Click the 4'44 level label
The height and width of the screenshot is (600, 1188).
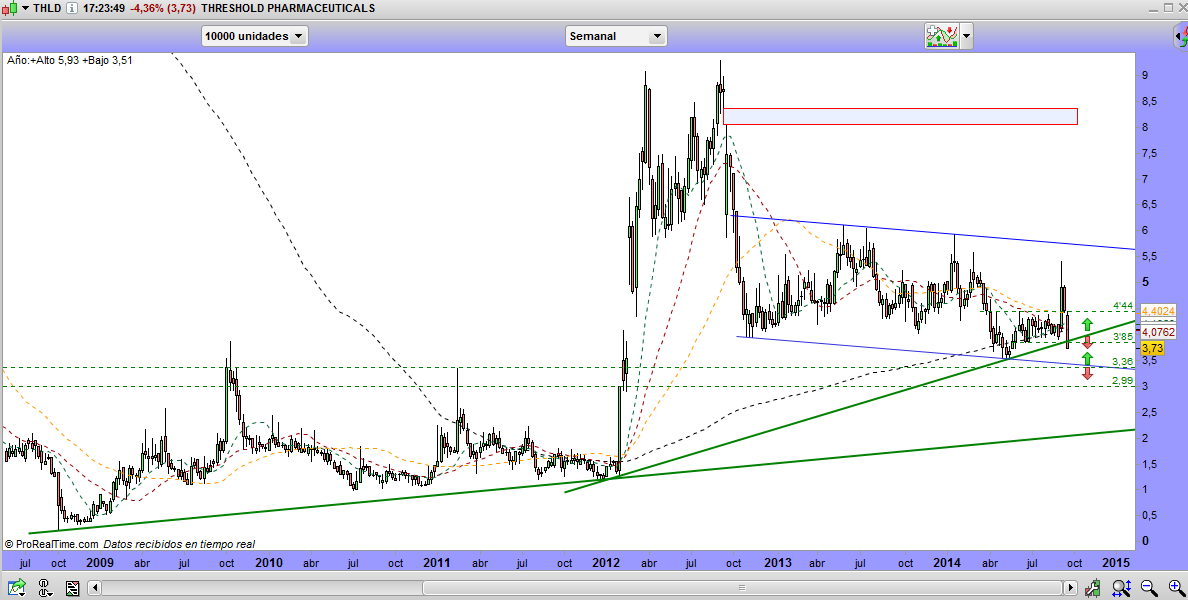pyautogui.click(x=1123, y=306)
